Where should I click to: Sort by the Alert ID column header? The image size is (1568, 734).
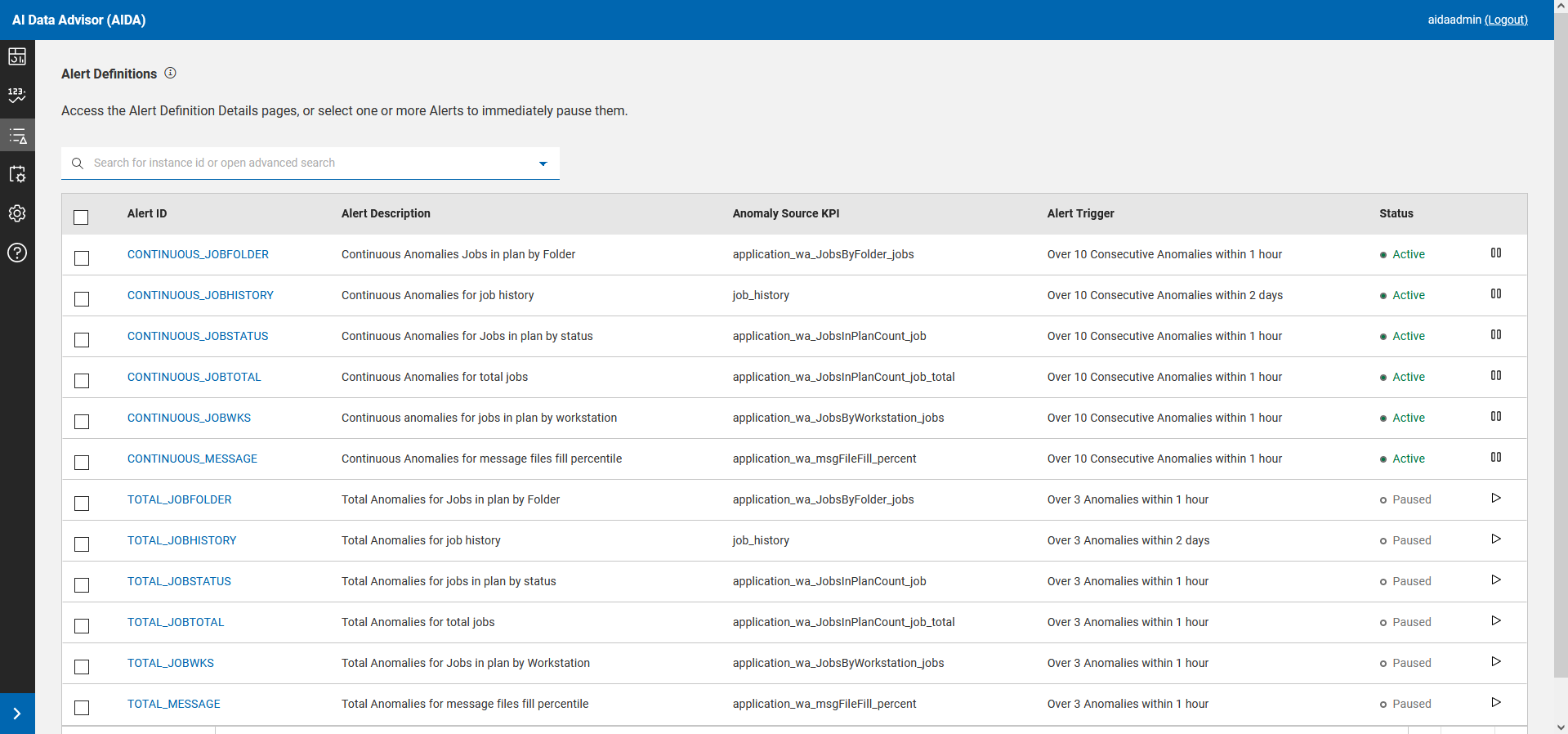point(147,213)
